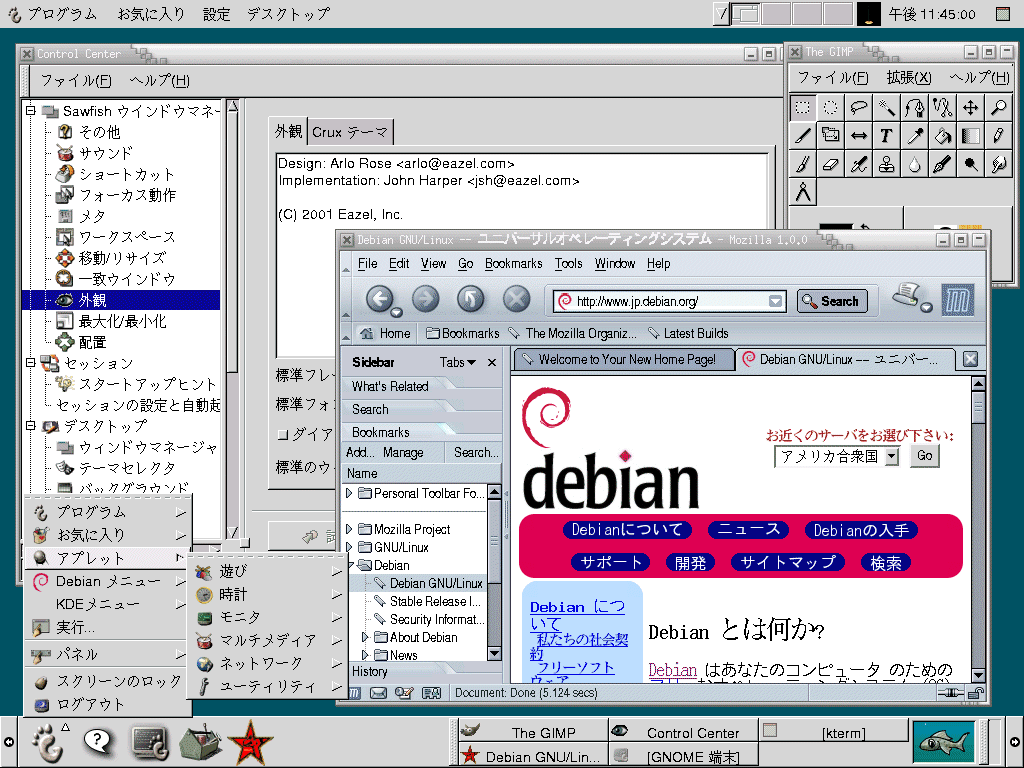Screen dimensions: 1024x768
Task: Click Home on Mozilla's personal toolbar
Action: [385, 333]
